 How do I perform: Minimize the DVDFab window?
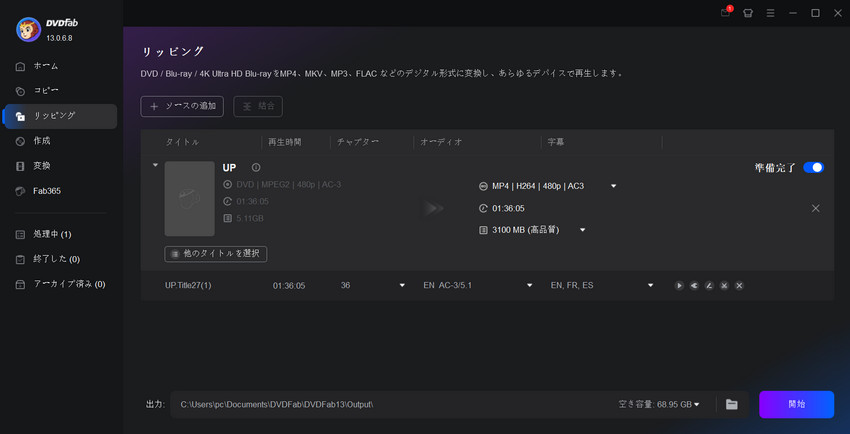pos(793,13)
